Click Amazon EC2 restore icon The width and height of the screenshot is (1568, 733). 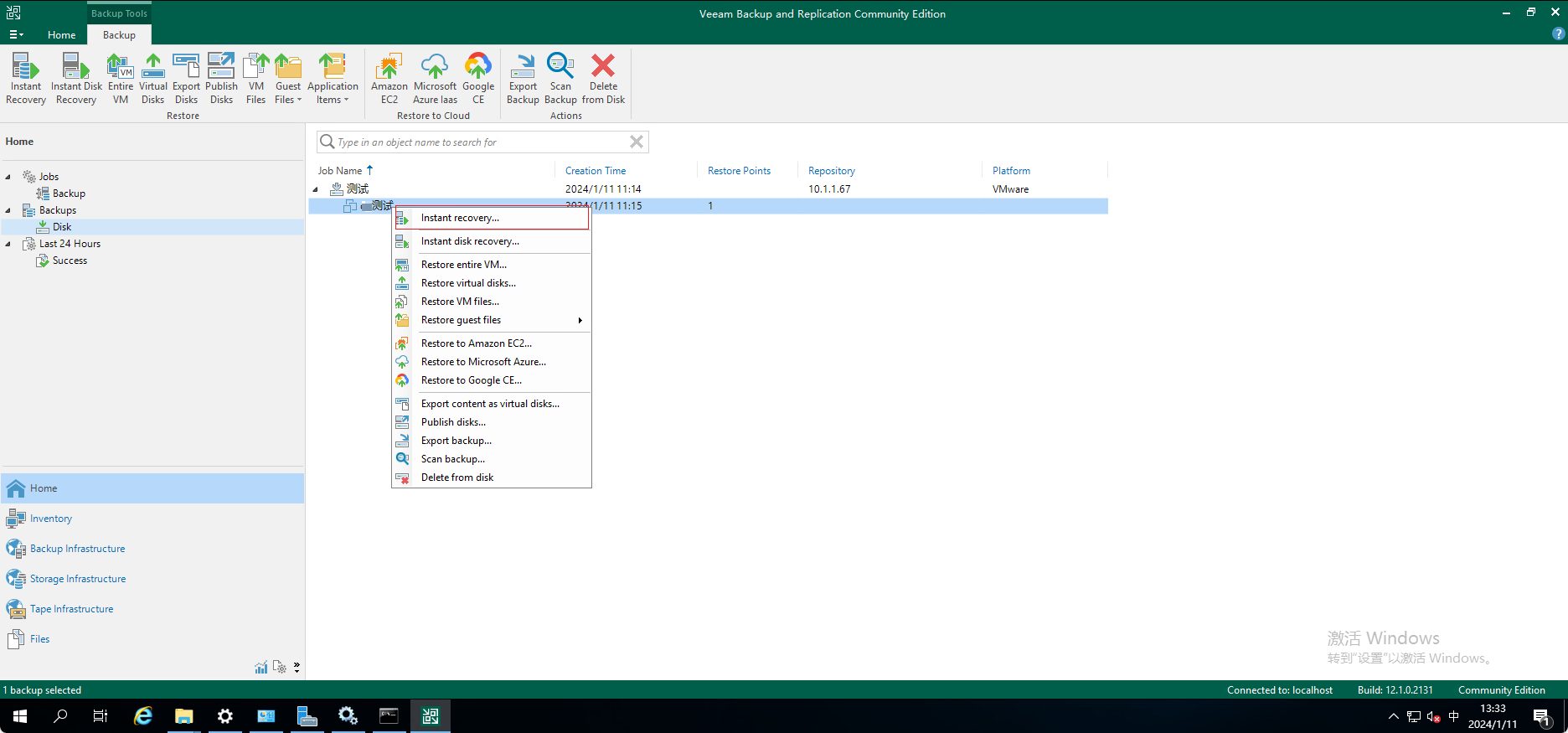pos(389,79)
